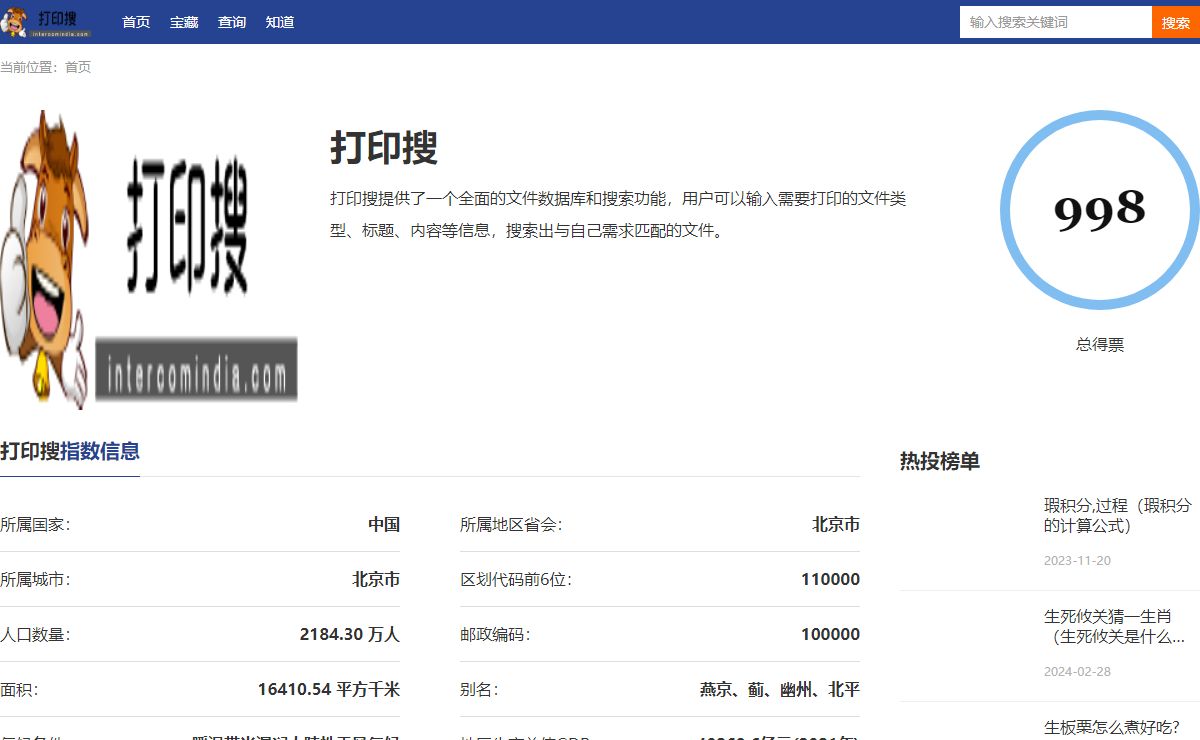Open the 查询 navigation menu item

click(x=232, y=22)
